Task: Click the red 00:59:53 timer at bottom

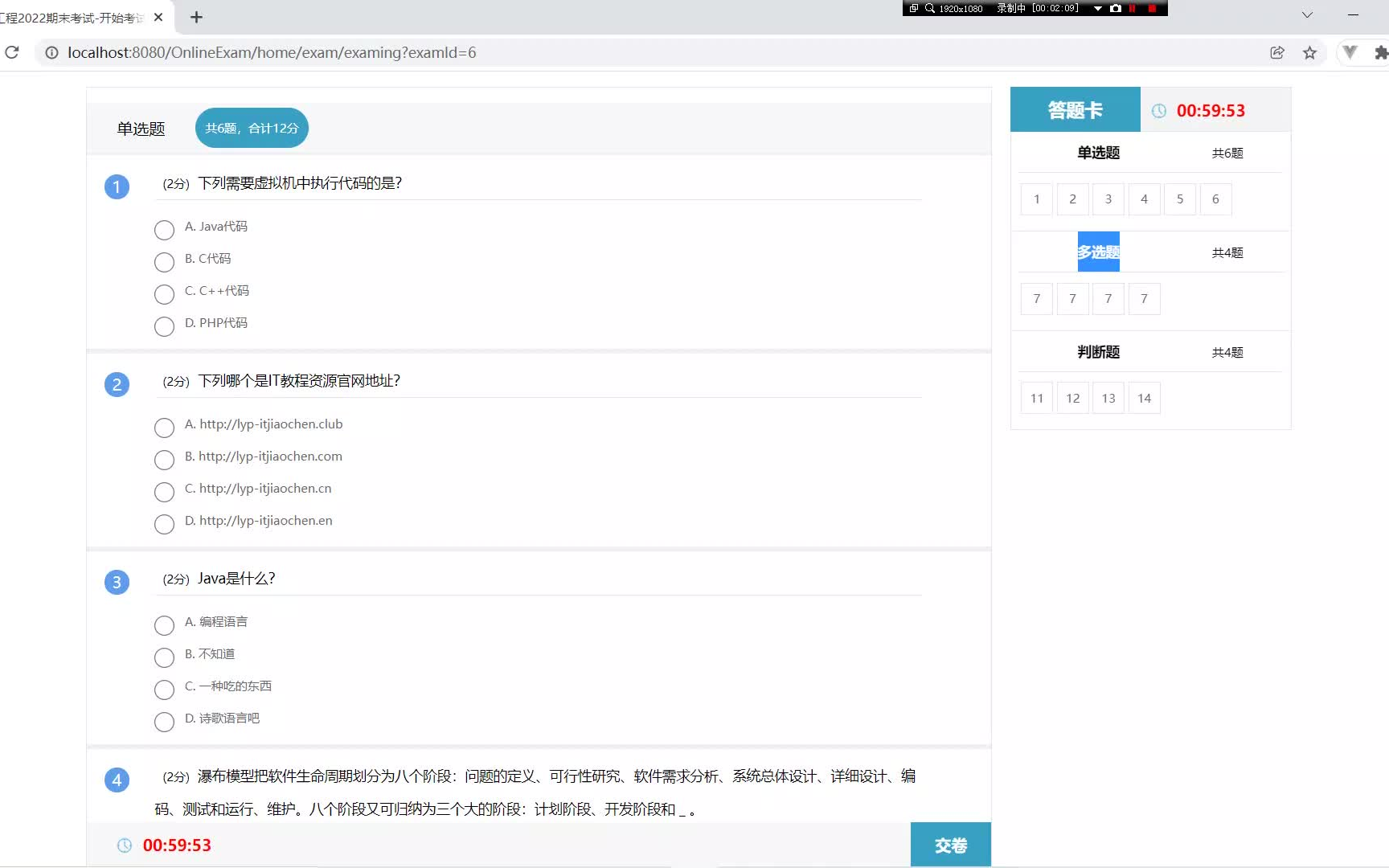Action: pos(177,845)
